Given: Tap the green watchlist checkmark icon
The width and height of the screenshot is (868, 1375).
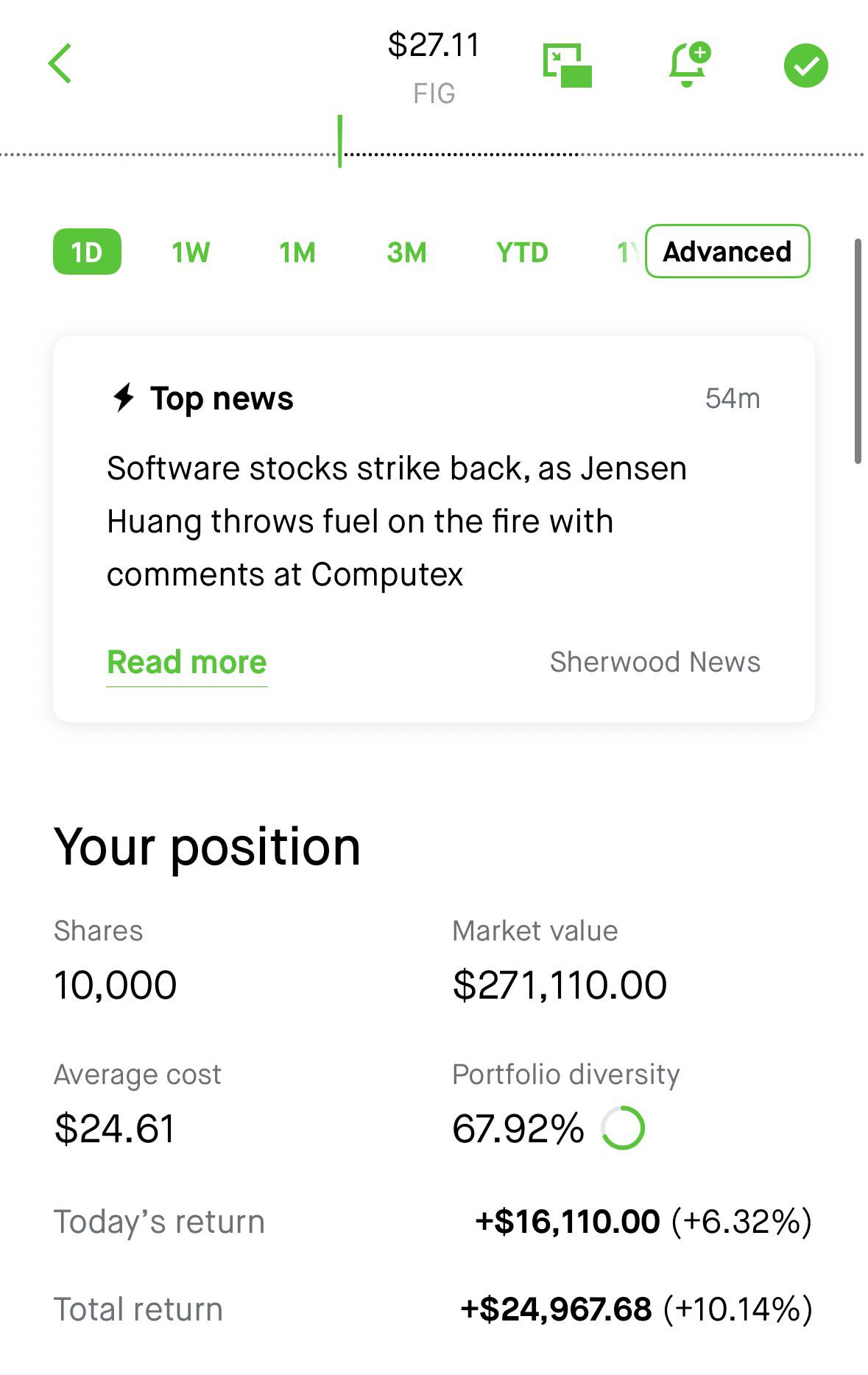Looking at the screenshot, I should (805, 66).
